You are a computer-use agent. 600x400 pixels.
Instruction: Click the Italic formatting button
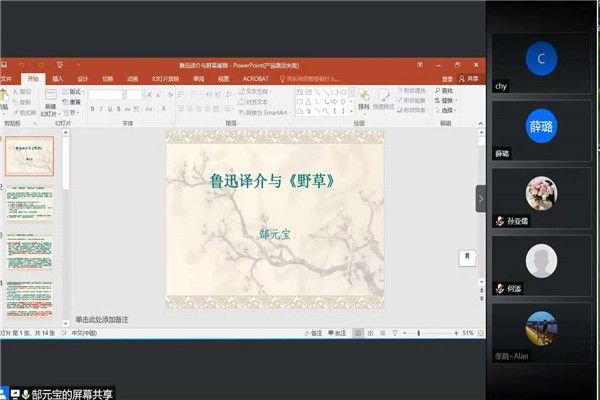[x=102, y=109]
